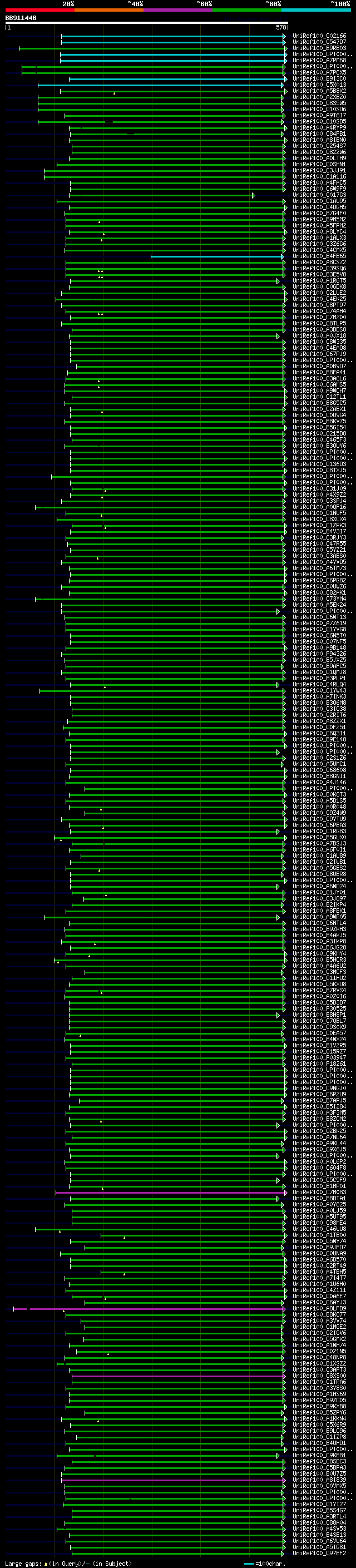Image resolution: width=356 pixels, height=1568 pixels.
Task: Click the white query ruler bar under BB911446
Action: (x=147, y=22)
